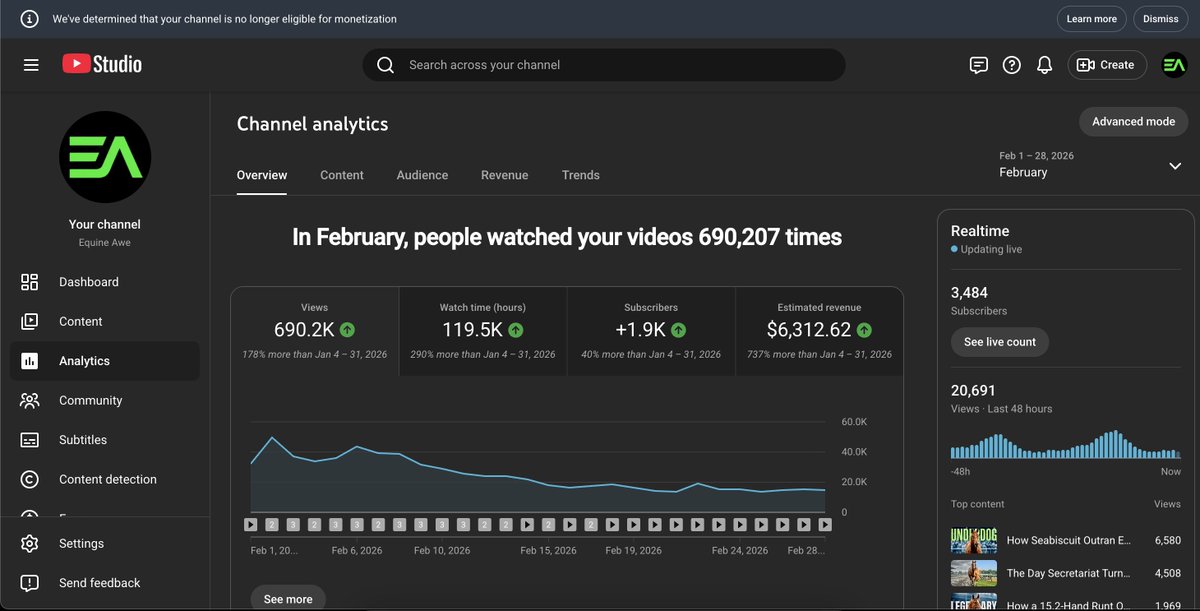Switch to the Trends tab
The image size is (1200, 611).
581,175
